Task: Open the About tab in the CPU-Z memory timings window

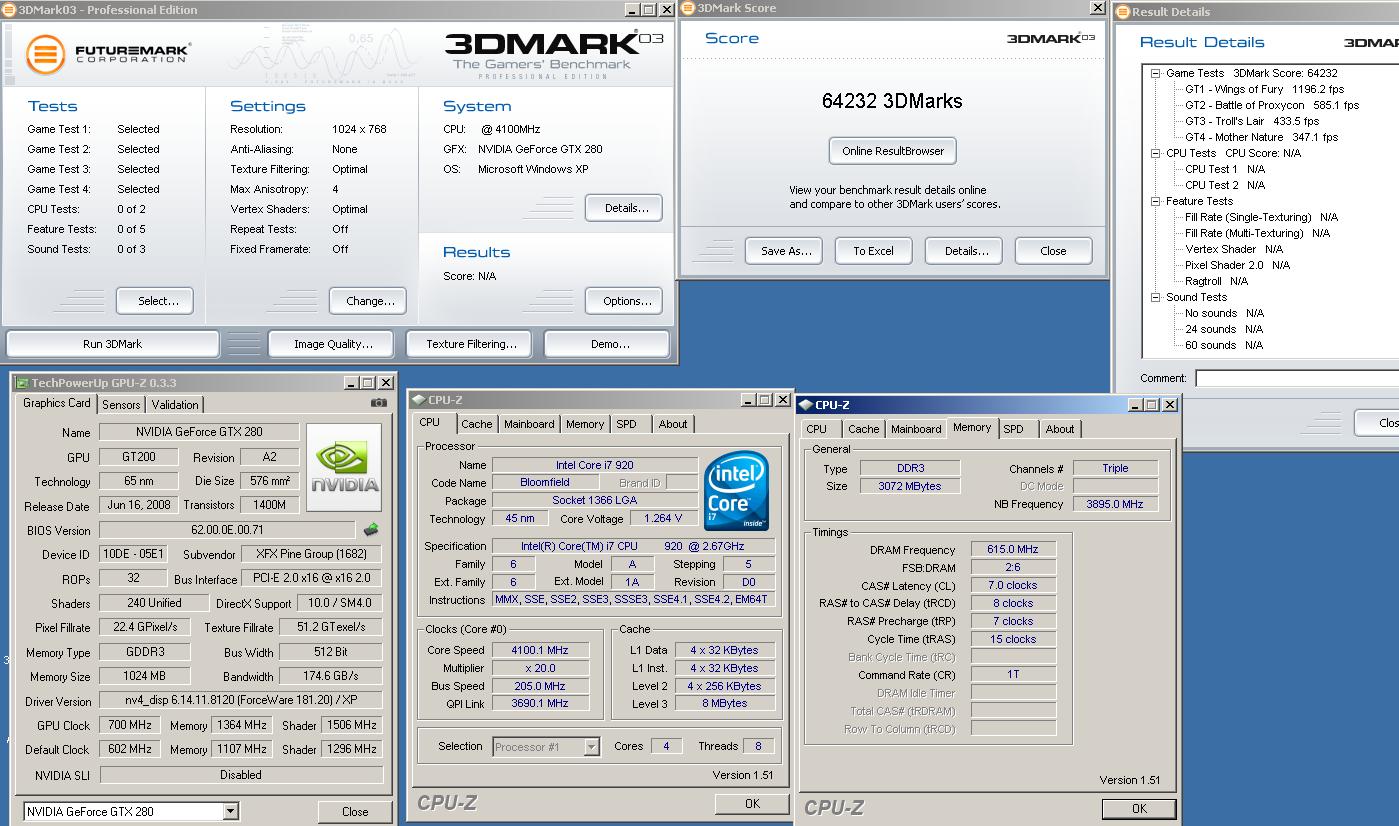Action: click(1060, 429)
